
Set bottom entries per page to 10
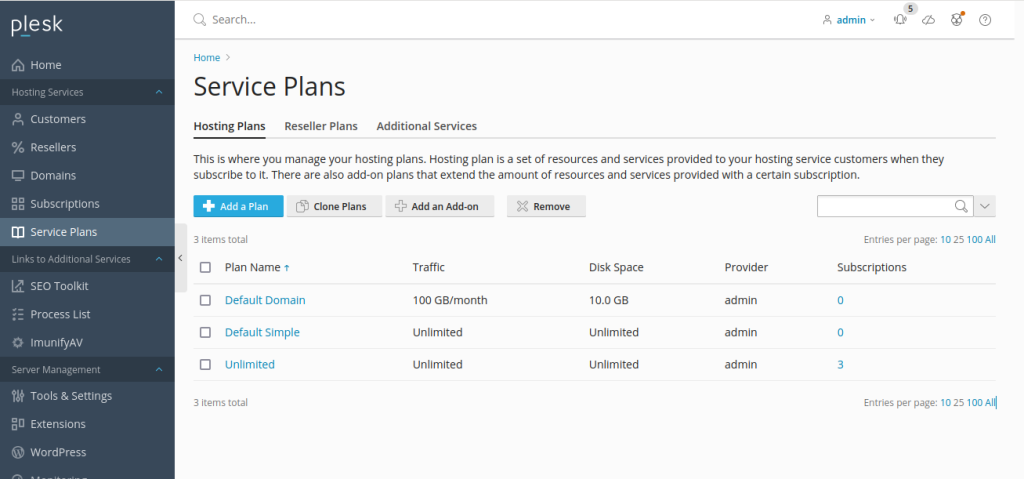point(945,403)
